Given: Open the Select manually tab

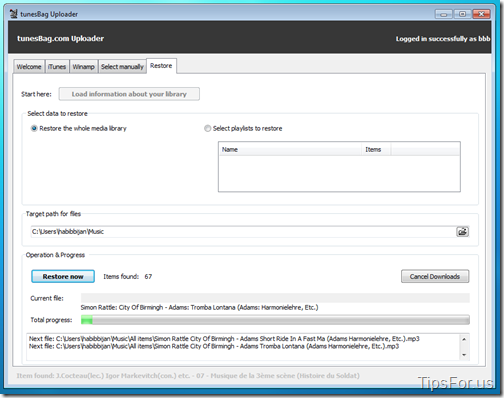Looking at the screenshot, I should (122, 67).
